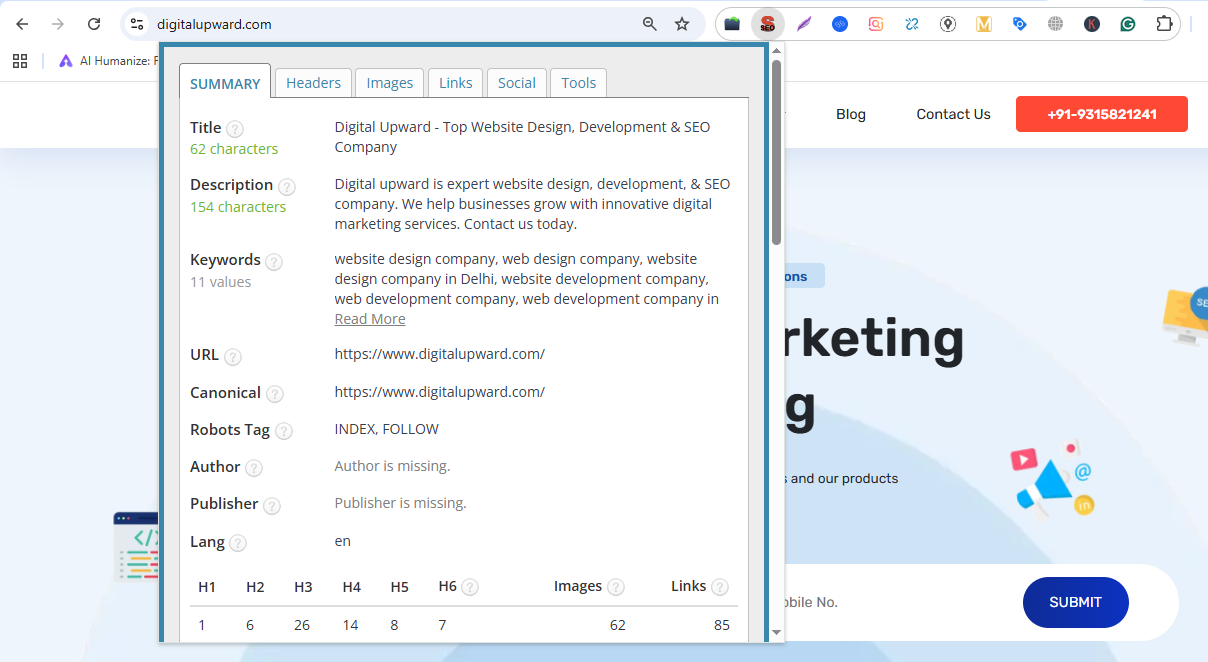Reload the page

94,24
